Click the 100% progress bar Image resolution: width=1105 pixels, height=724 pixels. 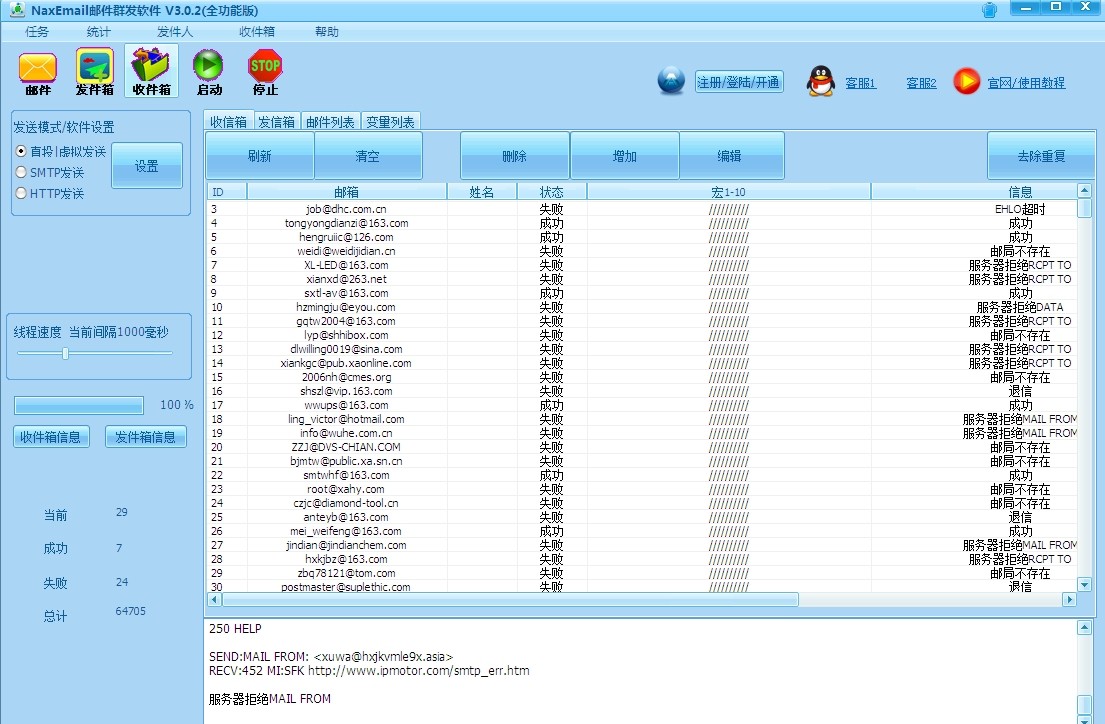click(79, 405)
